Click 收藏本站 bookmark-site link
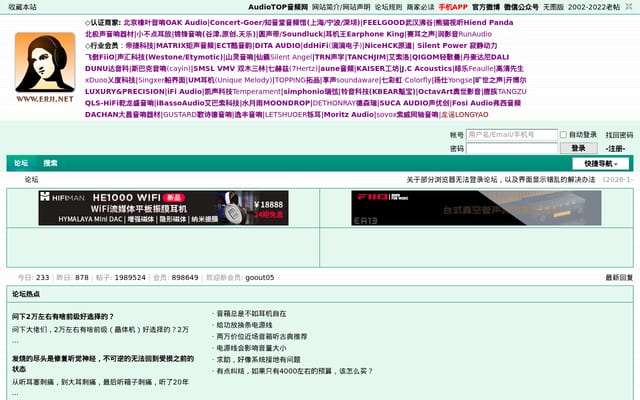 (x=22, y=7)
